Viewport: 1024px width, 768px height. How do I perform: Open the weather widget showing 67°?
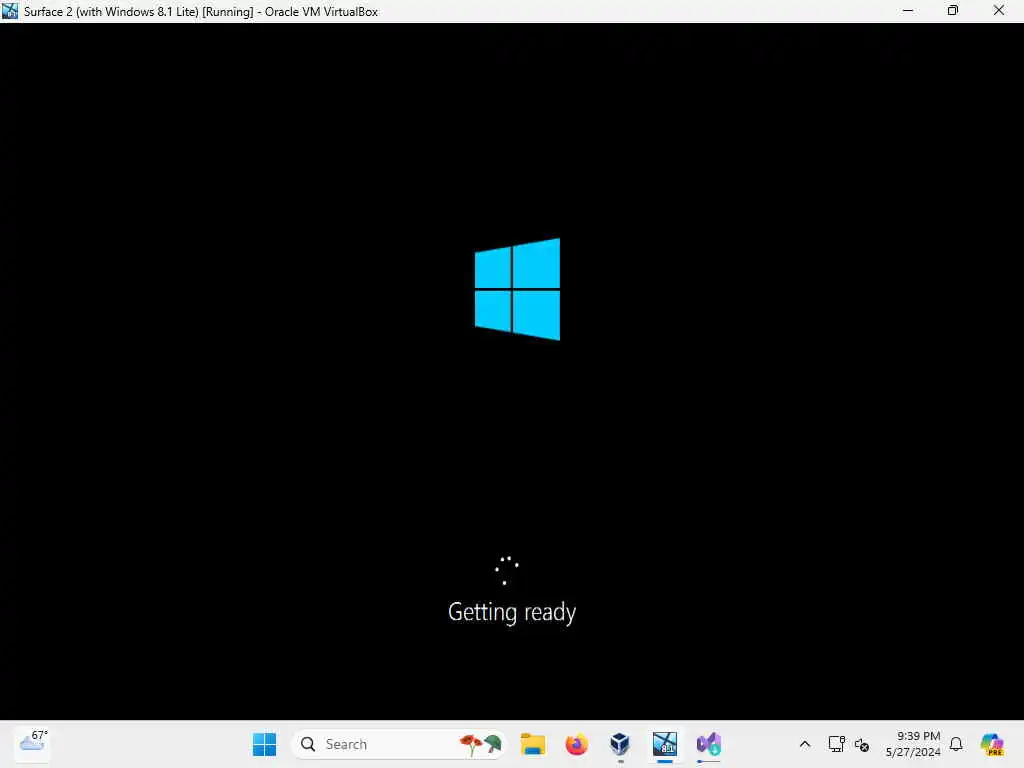pos(33,744)
